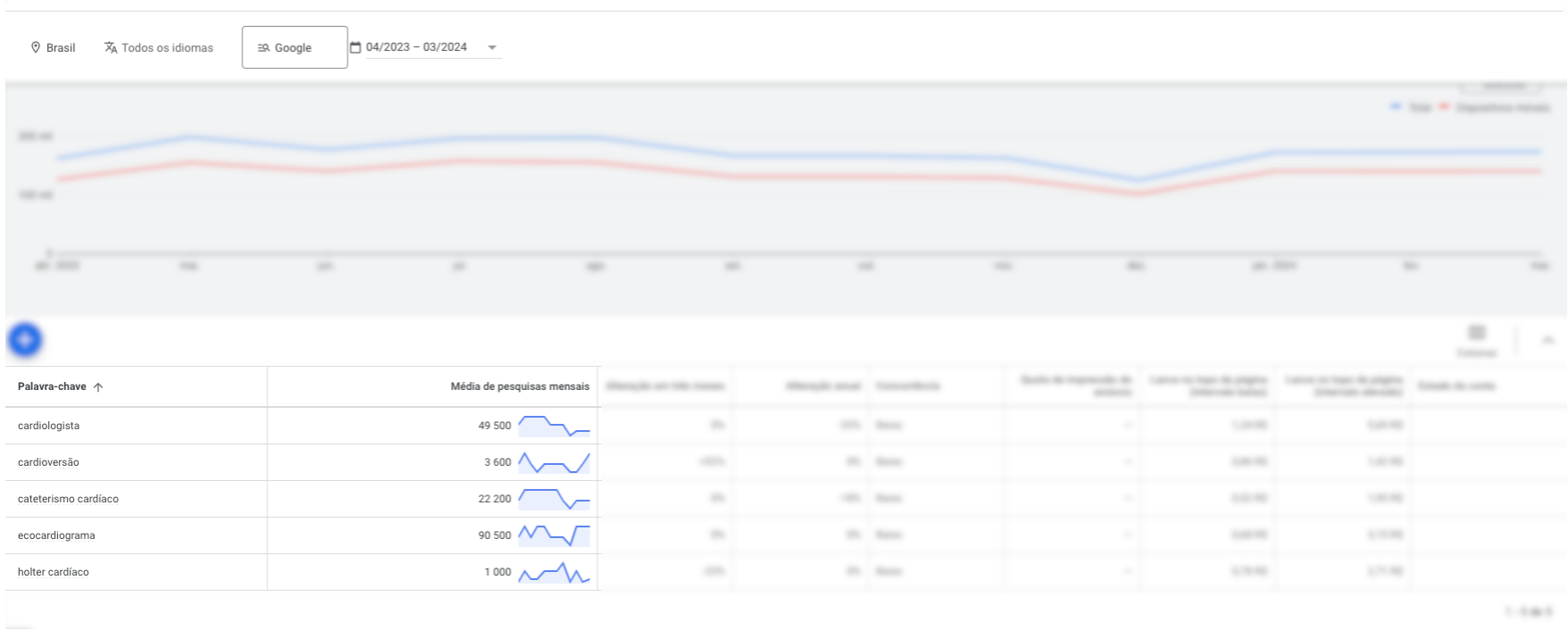Select the cateterismo cardíaco keyword
The image size is (1568, 630).
coord(68,499)
